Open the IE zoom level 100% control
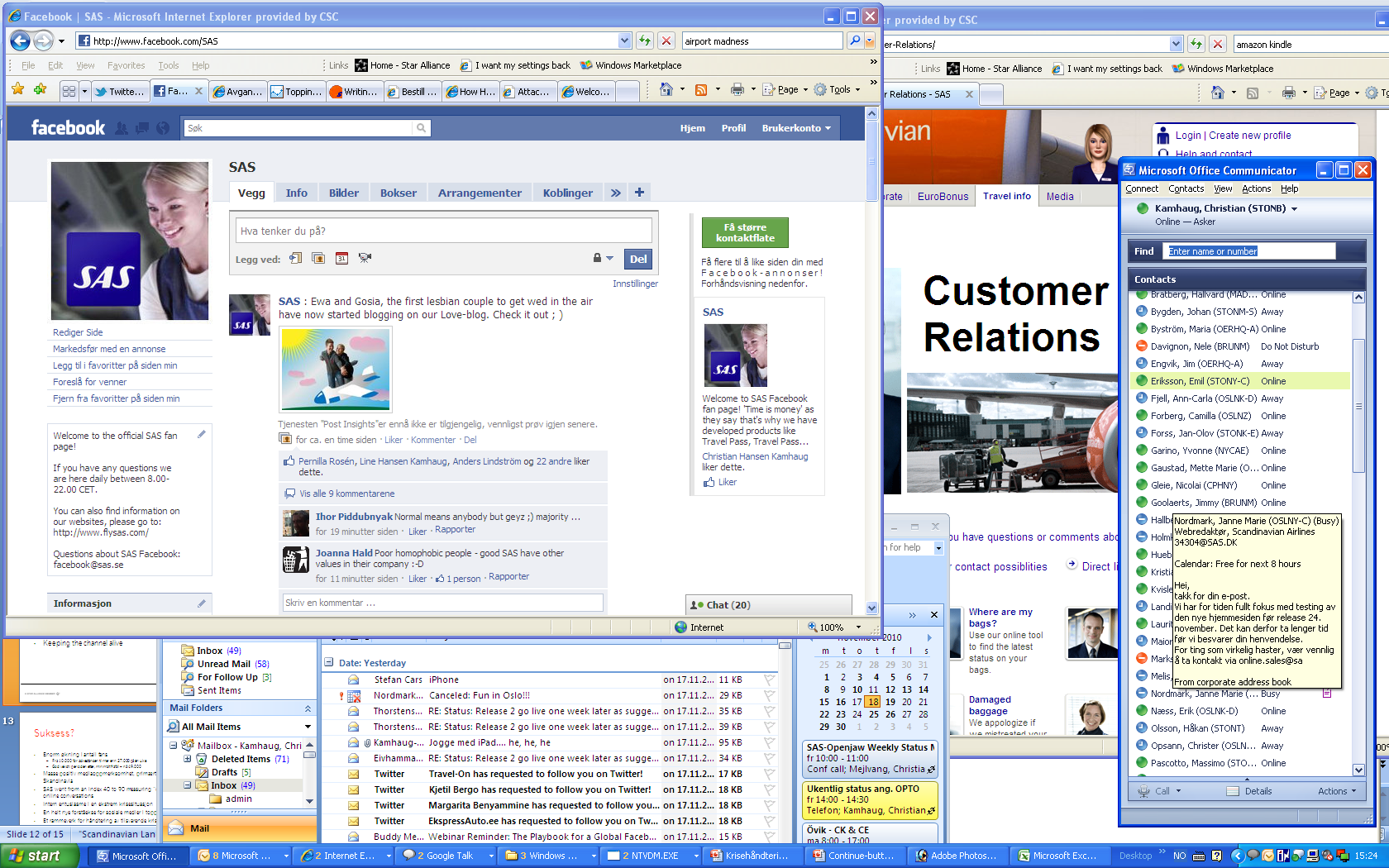 click(835, 627)
